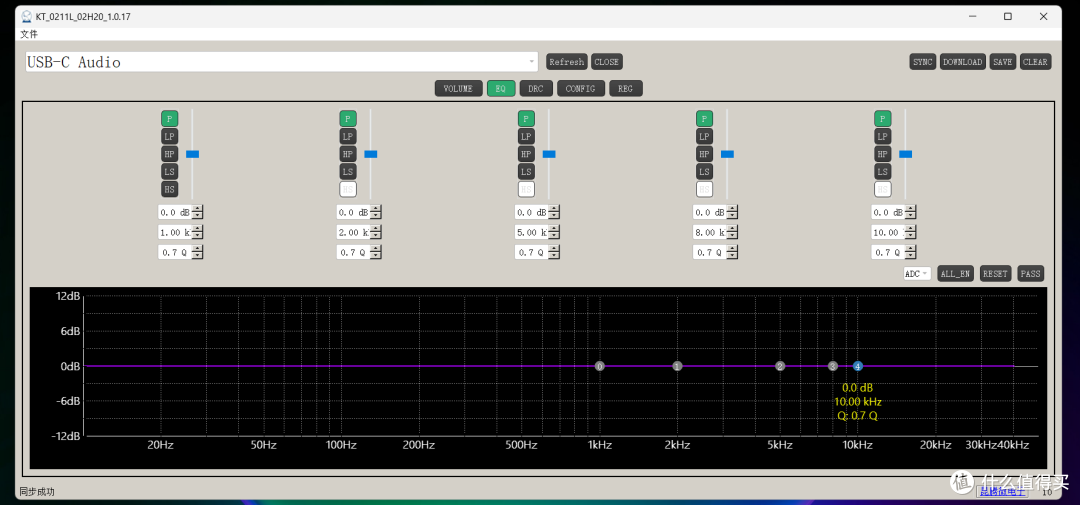1080x505 pixels.
Task: Click the Q field under 1.00 k
Action: pos(175,252)
